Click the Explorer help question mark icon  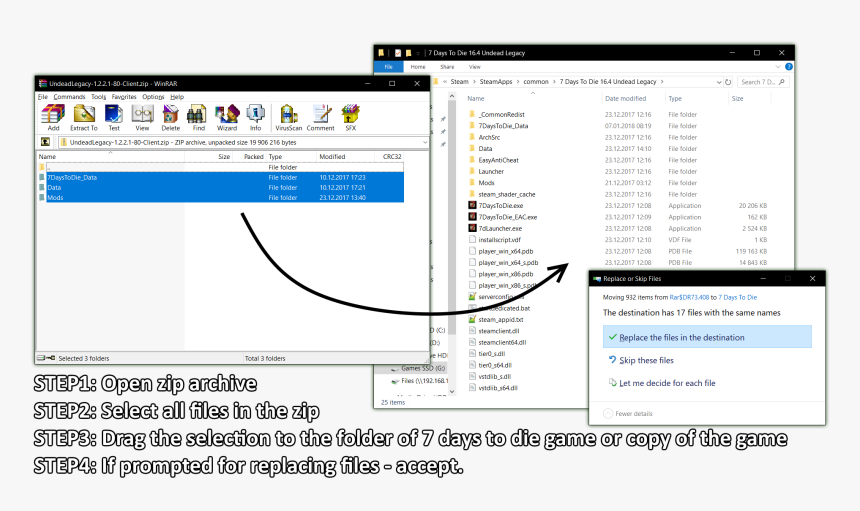coord(789,66)
